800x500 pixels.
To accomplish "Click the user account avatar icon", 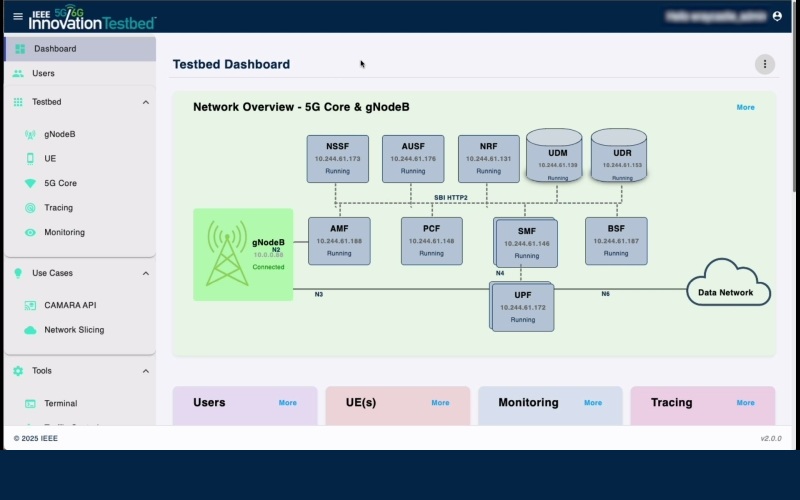I will pos(777,16).
